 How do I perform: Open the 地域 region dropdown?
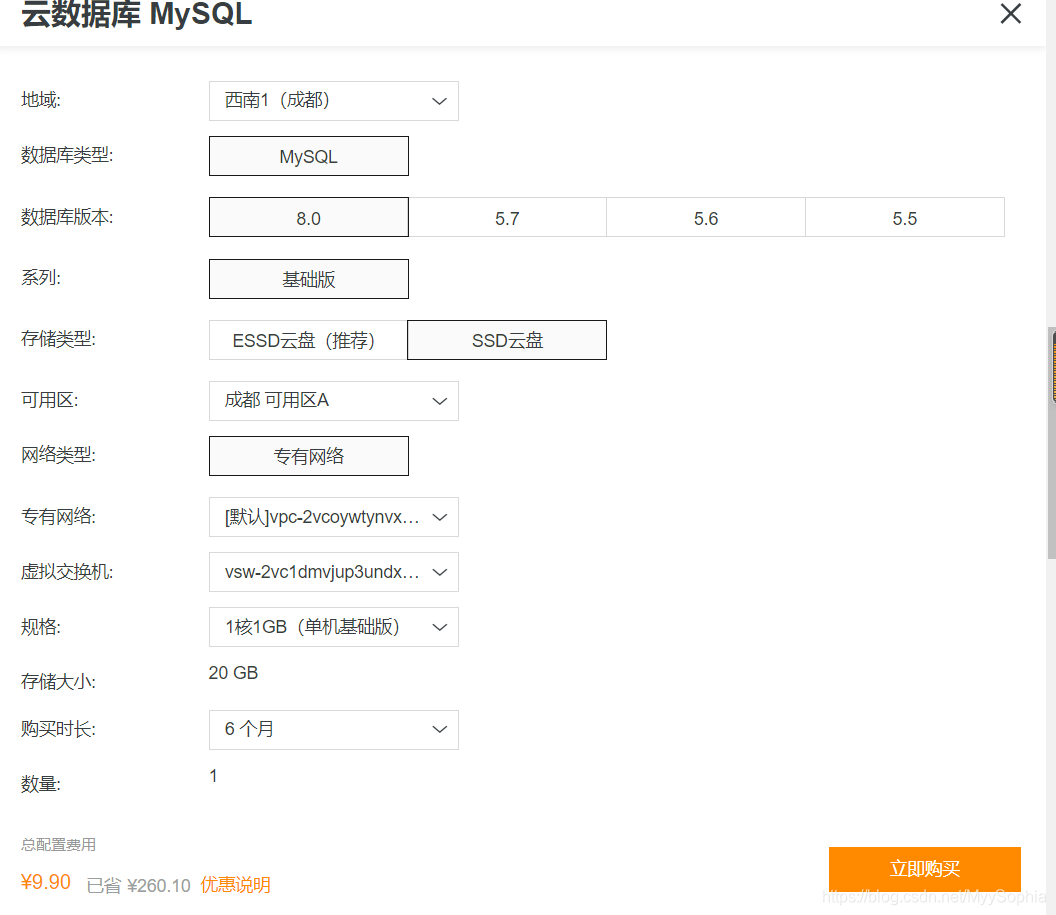333,101
